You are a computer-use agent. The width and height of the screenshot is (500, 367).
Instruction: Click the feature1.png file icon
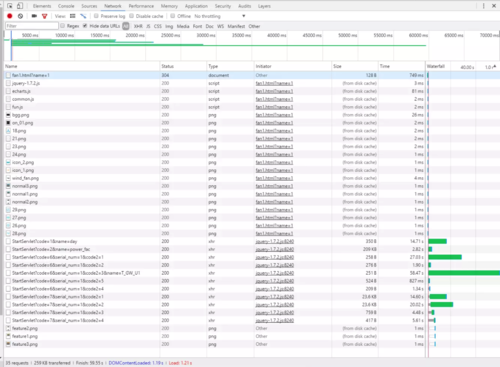pyautogui.click(x=8, y=336)
